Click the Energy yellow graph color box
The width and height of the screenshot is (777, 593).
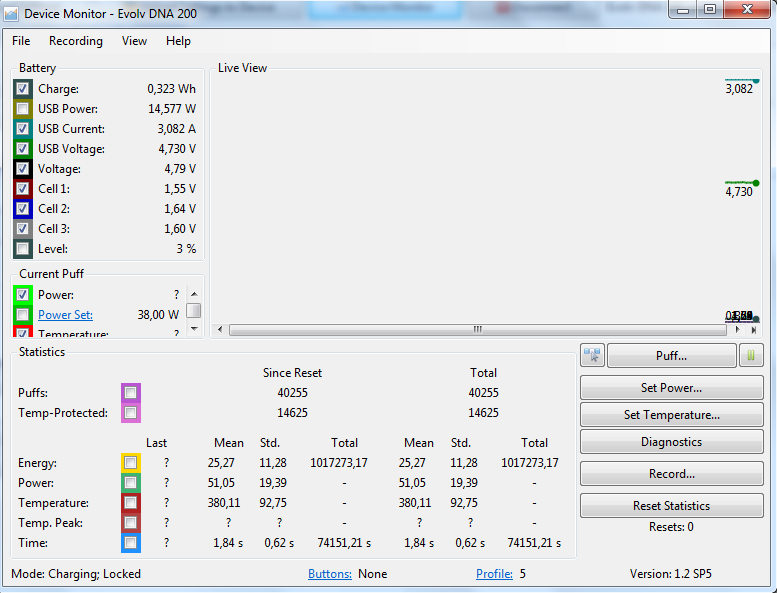[130, 463]
